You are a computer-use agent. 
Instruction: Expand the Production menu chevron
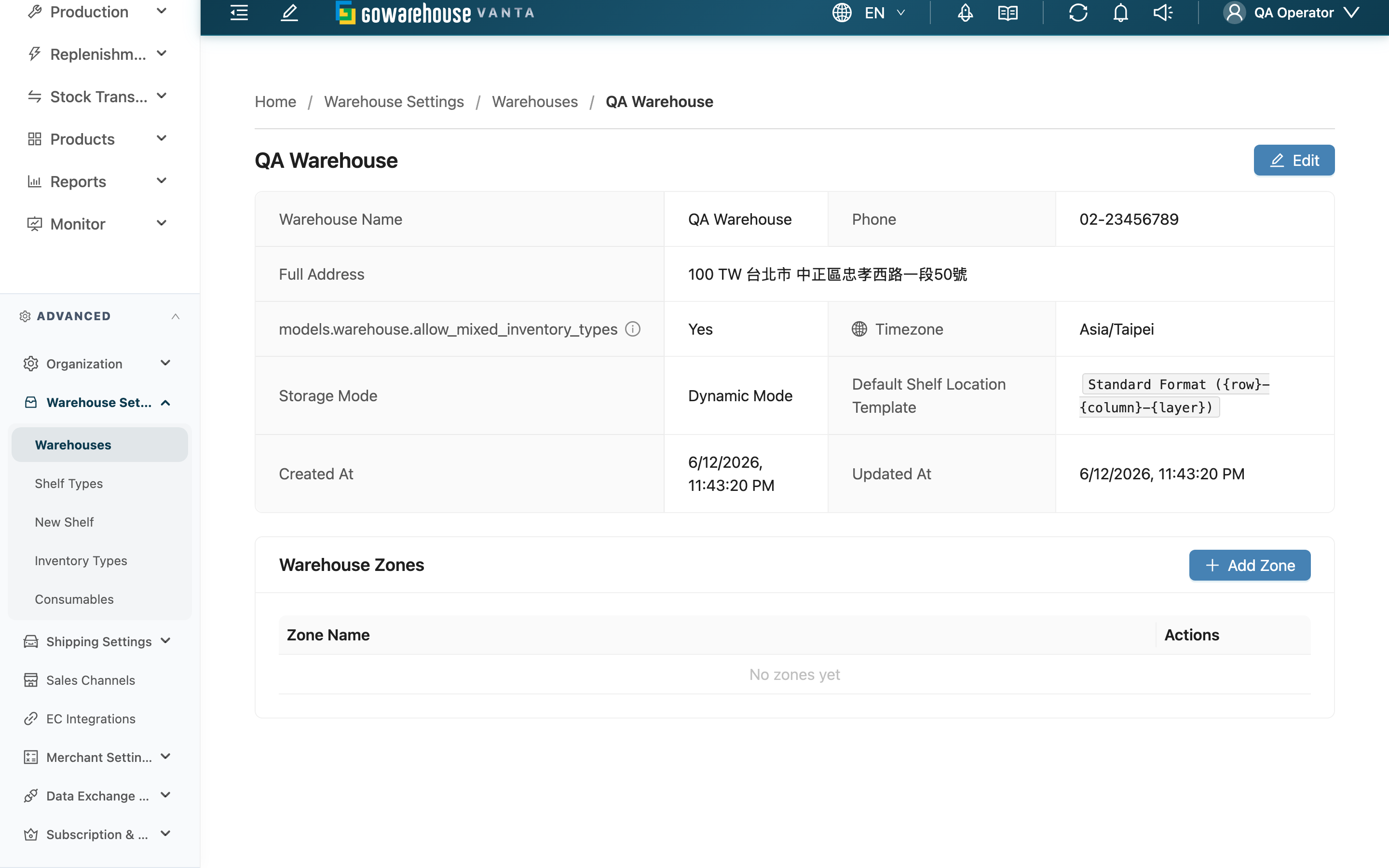[162, 11]
